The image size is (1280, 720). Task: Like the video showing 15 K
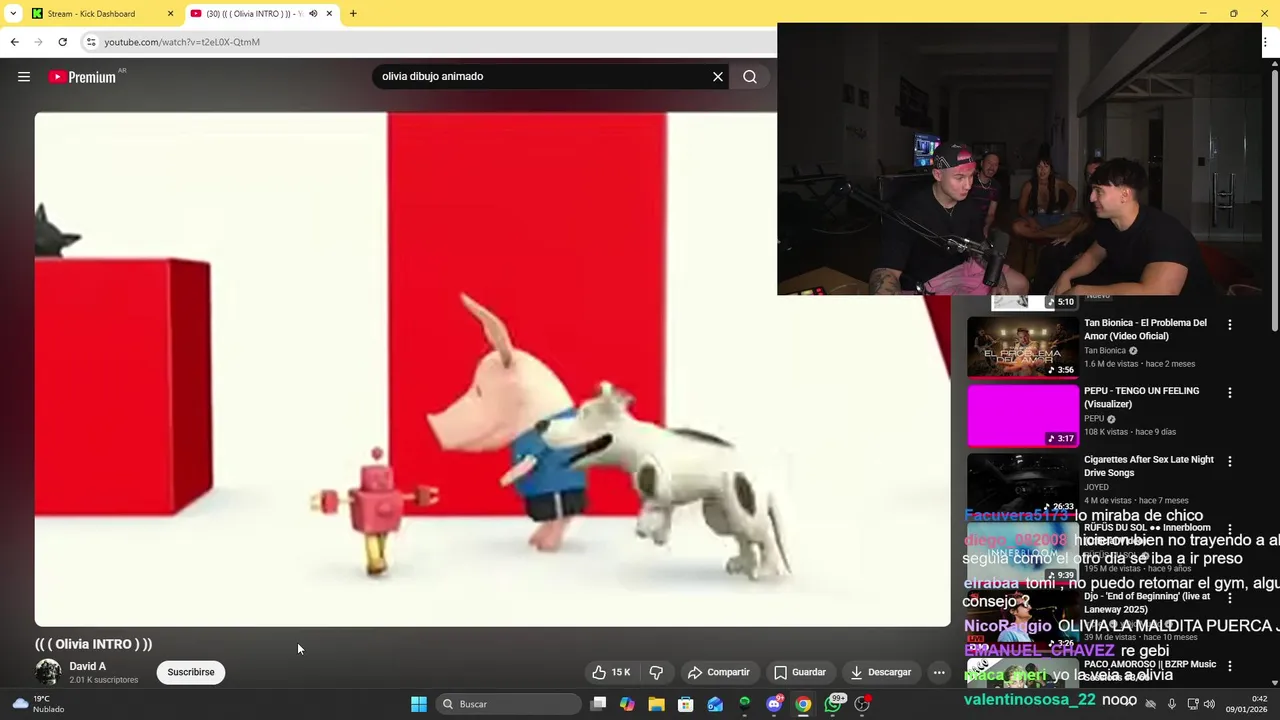[611, 672]
